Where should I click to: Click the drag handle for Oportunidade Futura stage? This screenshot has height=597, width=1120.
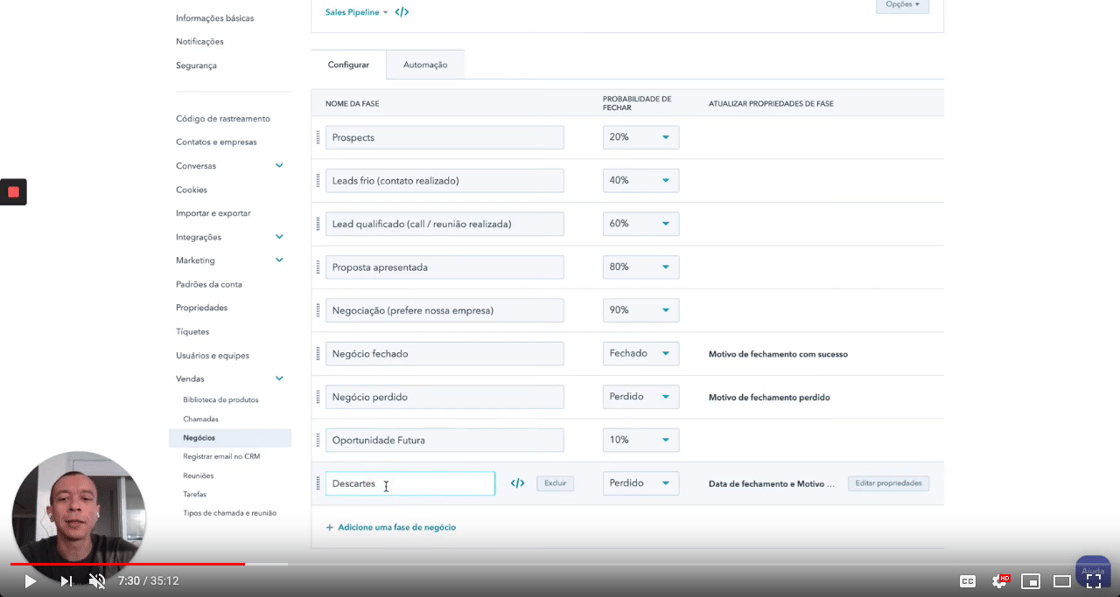pyautogui.click(x=318, y=440)
